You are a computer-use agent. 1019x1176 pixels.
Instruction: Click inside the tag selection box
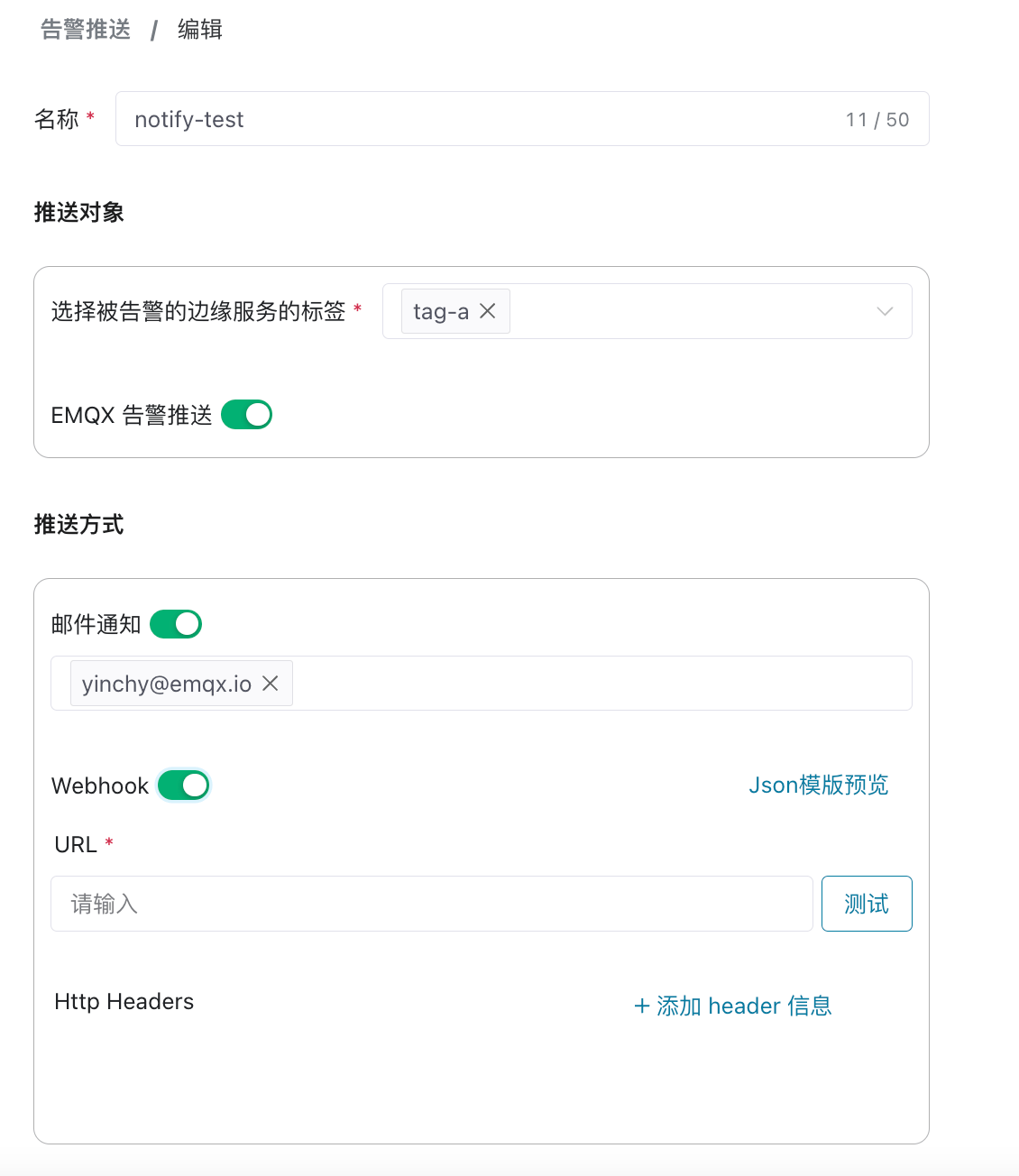pos(685,311)
